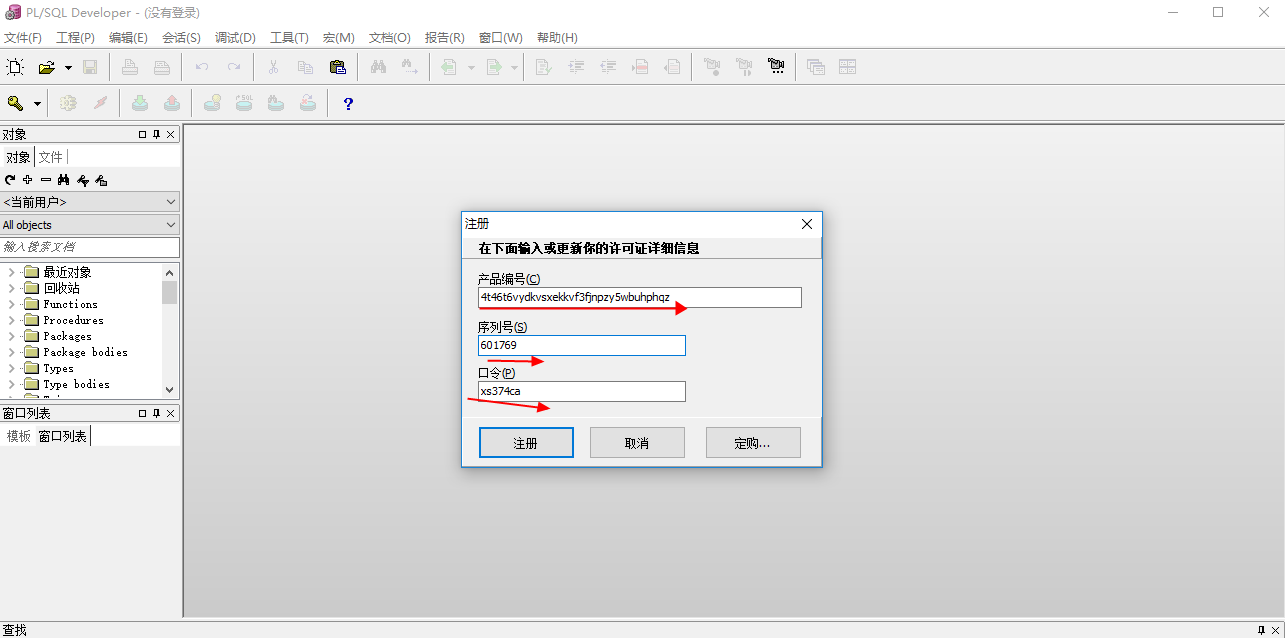
Task: Click the Save floppy disk icon
Action: (90, 67)
